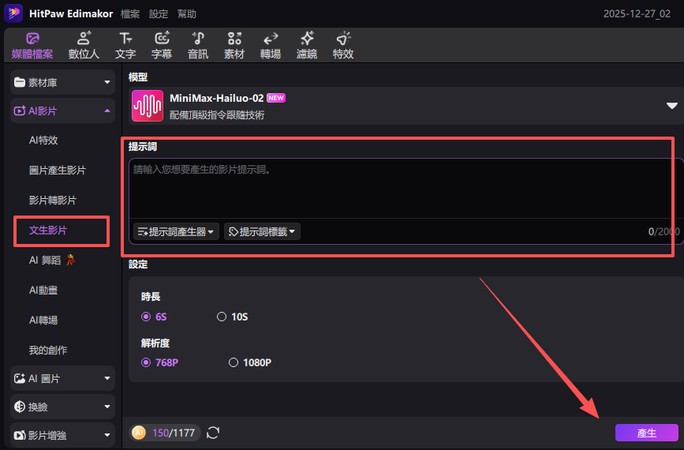The image size is (684, 450).
Task: Open the 音訊 audio tool
Action: (x=198, y=45)
